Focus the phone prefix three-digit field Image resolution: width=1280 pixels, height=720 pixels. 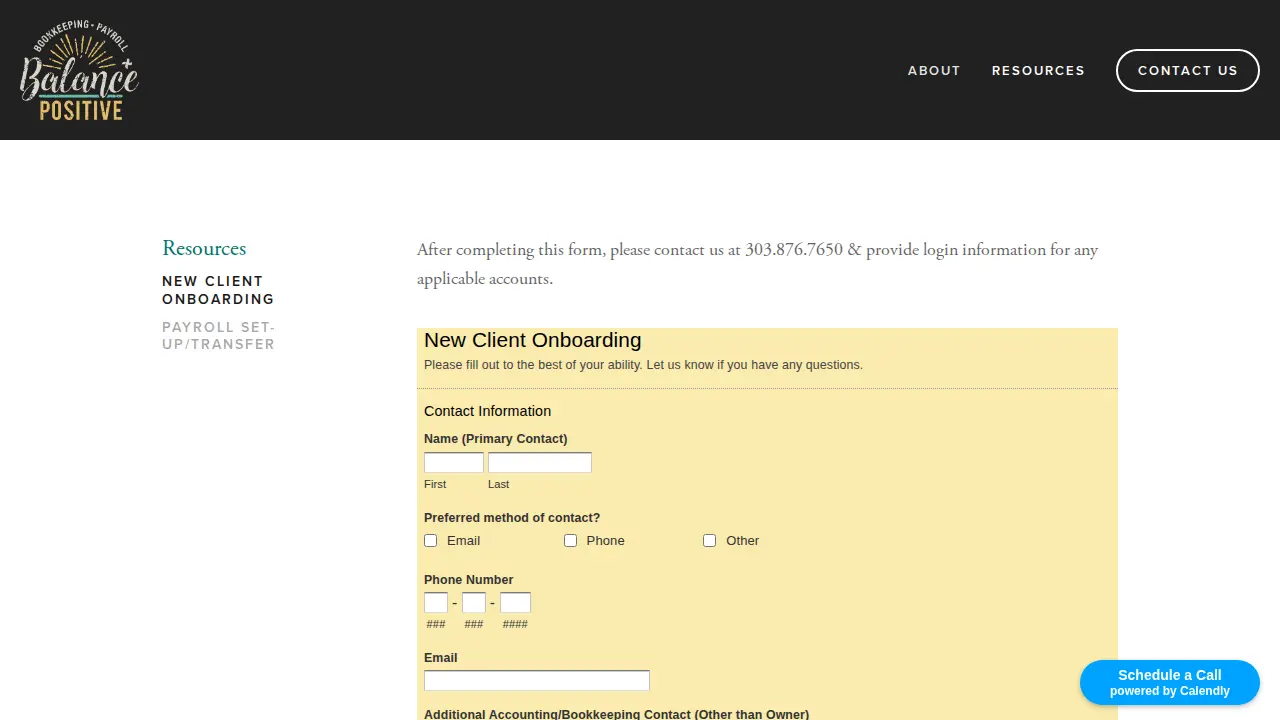pos(474,603)
